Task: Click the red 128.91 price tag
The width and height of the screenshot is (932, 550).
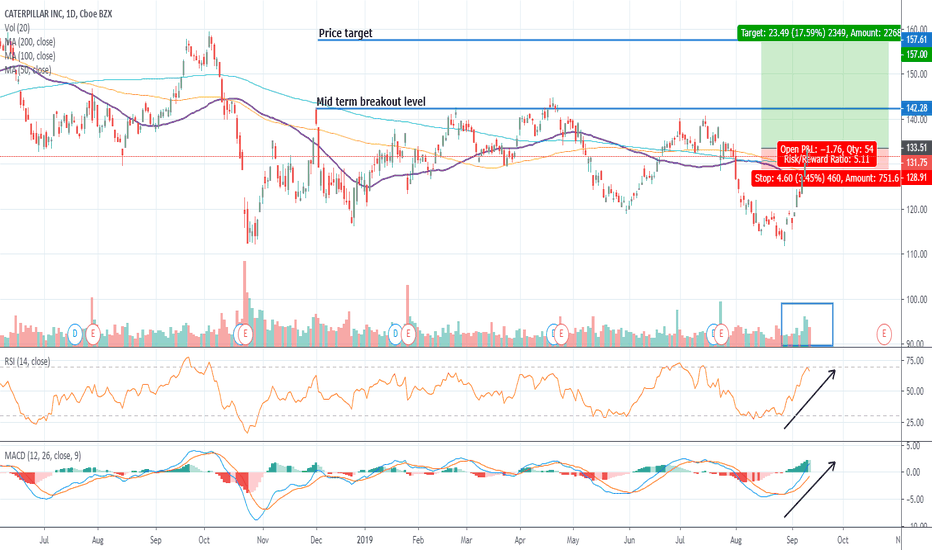Action: tap(916, 177)
